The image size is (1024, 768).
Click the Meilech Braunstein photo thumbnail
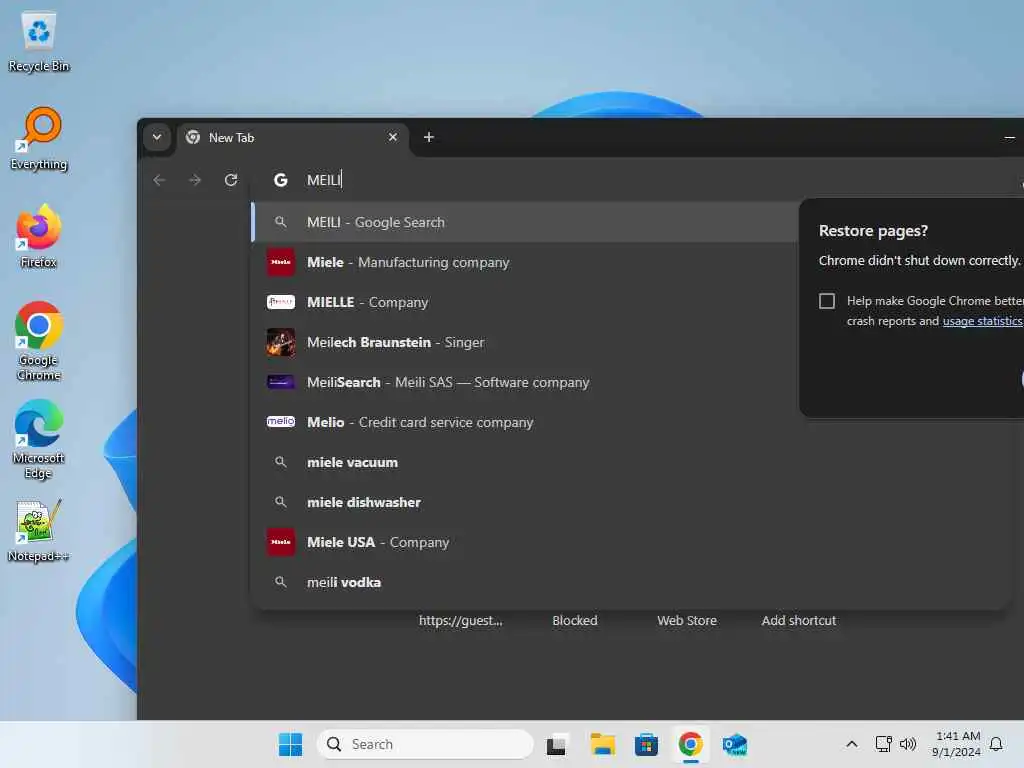coord(281,342)
